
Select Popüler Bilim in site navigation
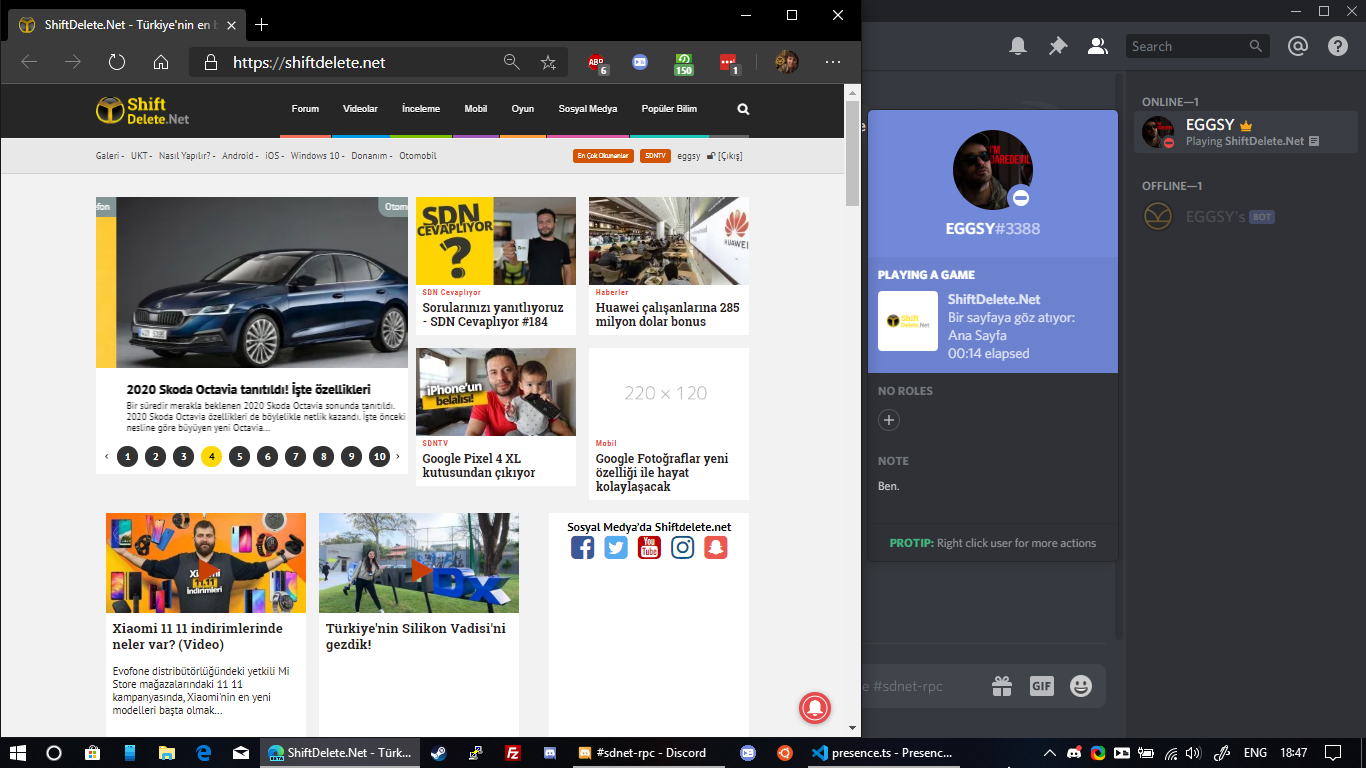(x=669, y=109)
